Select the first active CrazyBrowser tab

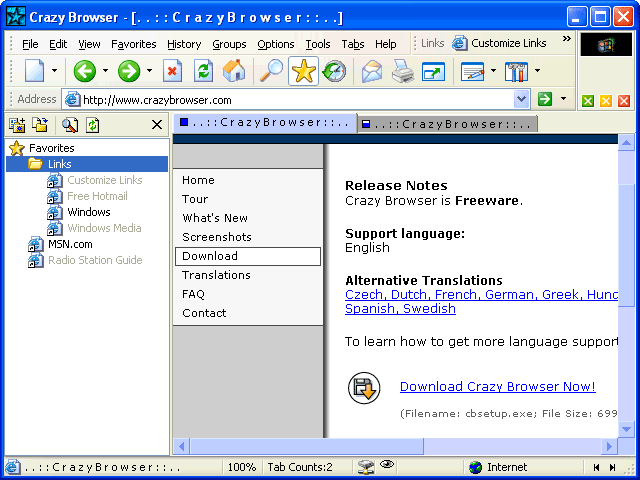click(x=265, y=122)
